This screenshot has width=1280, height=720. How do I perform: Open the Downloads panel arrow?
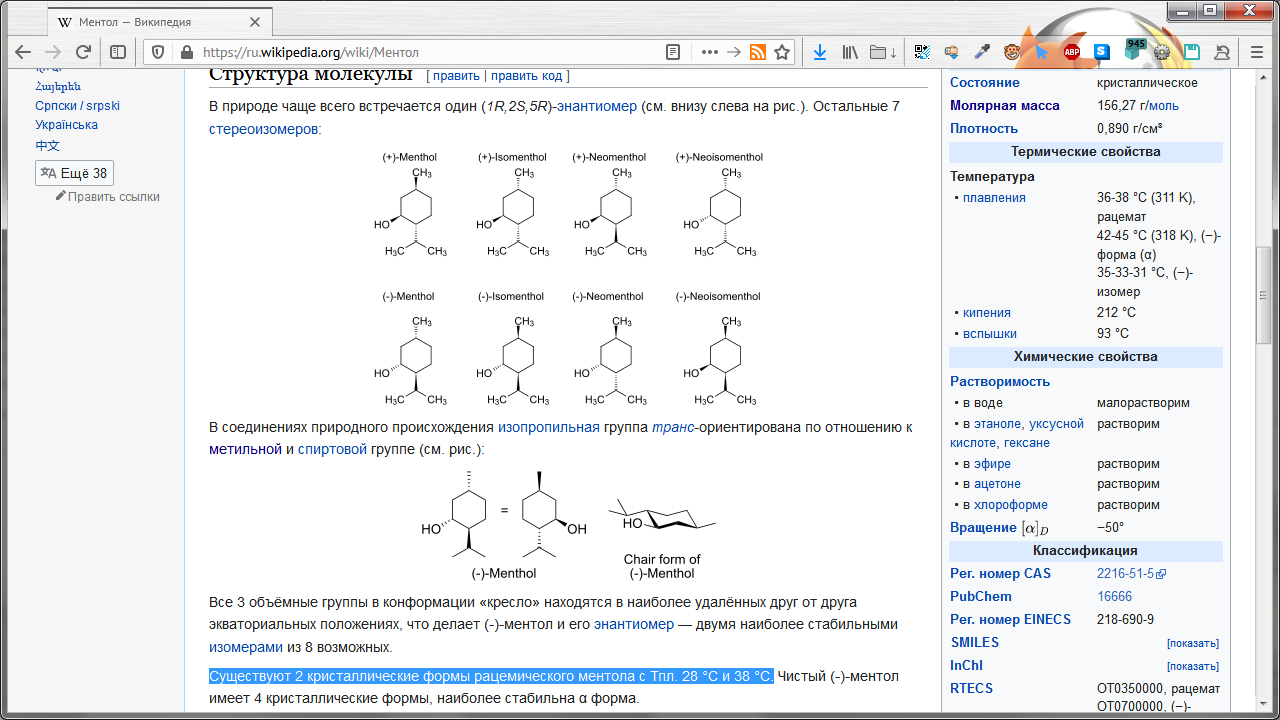[x=819, y=52]
